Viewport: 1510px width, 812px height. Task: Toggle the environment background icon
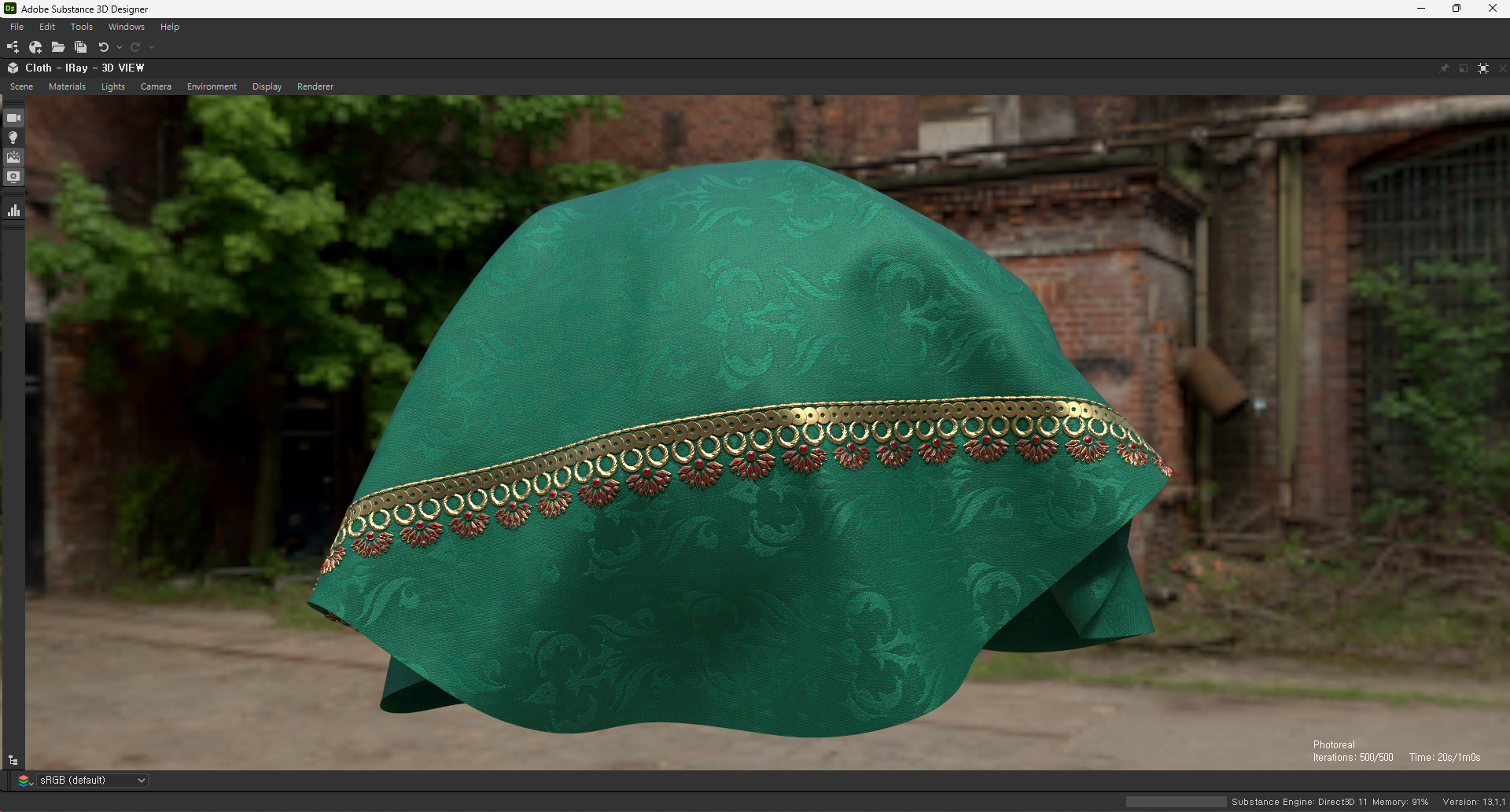pos(13,157)
